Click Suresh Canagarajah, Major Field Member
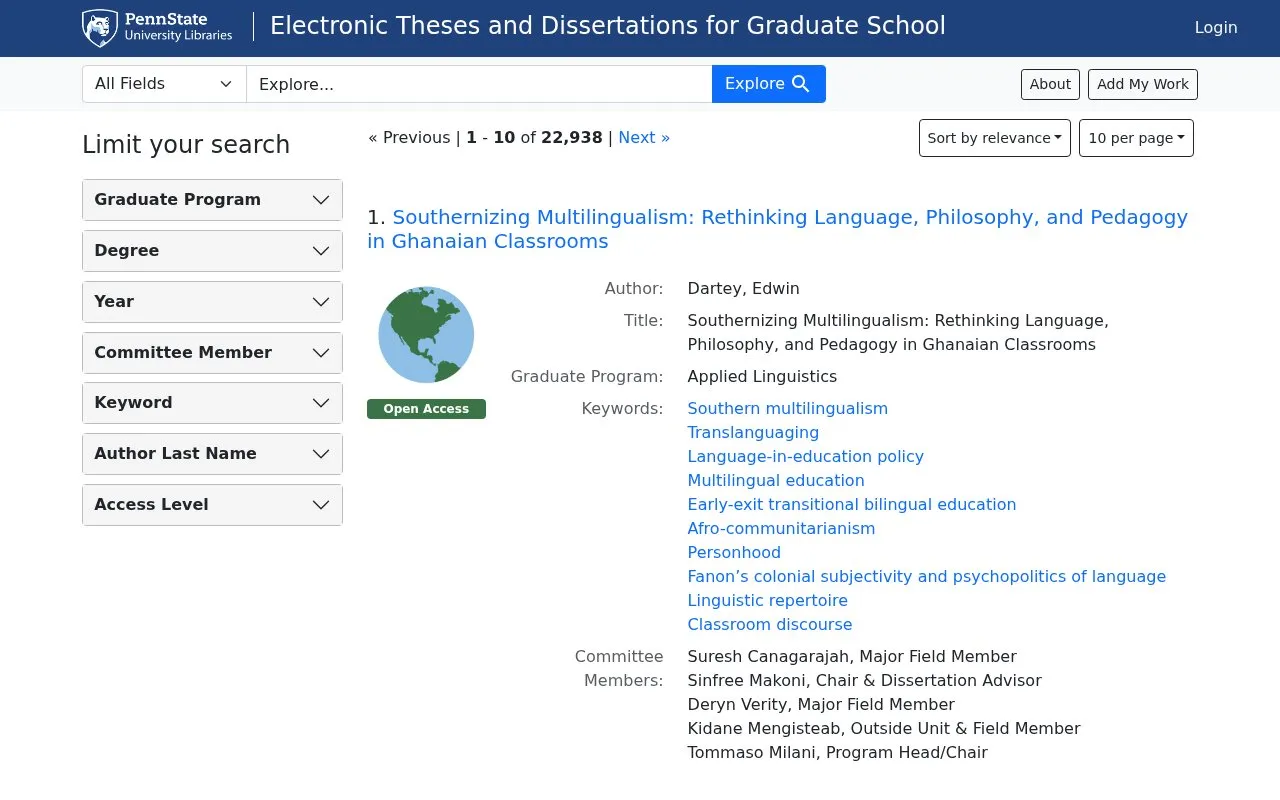Screen dimensions: 1280x800 pyautogui.click(x=852, y=656)
